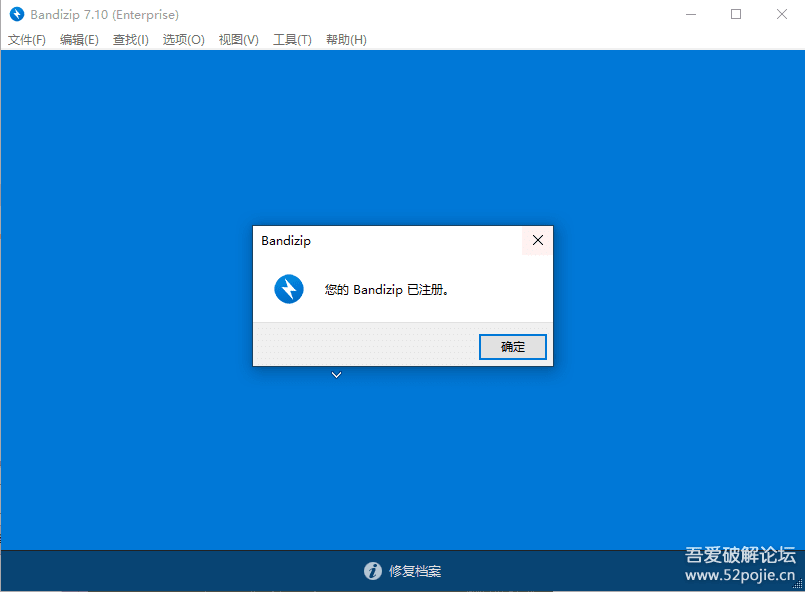Click the Bandizip title bar app icon
The image size is (805, 592).
coord(17,14)
